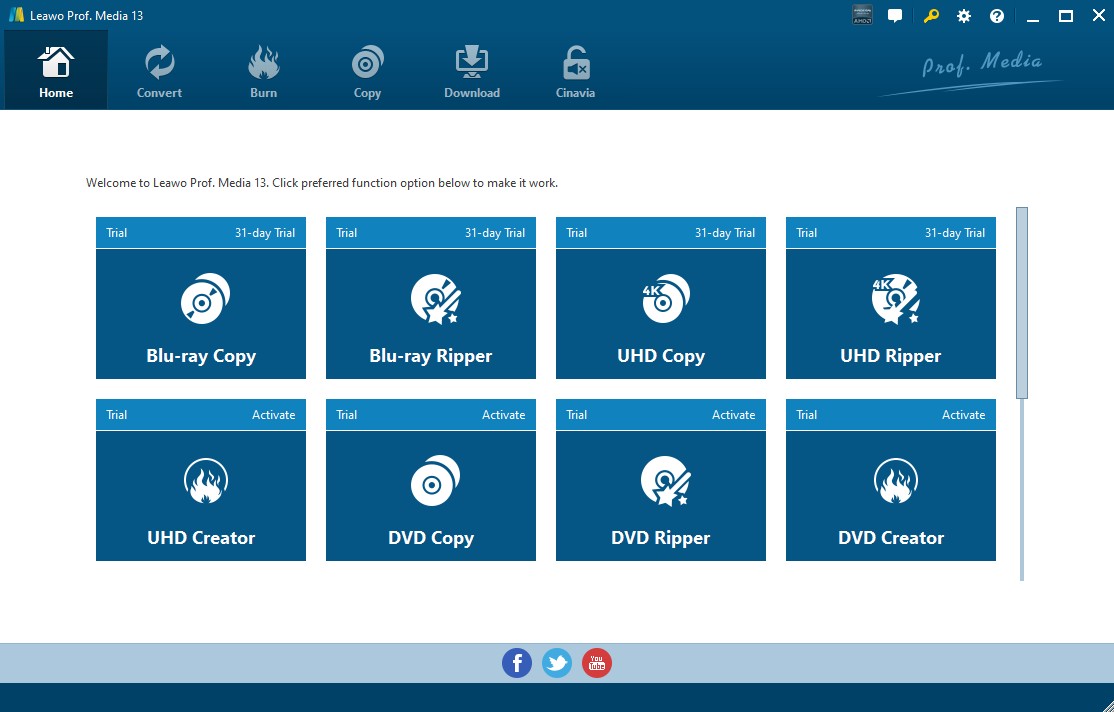
Task: Open the feedback chat bubble icon
Action: (895, 15)
